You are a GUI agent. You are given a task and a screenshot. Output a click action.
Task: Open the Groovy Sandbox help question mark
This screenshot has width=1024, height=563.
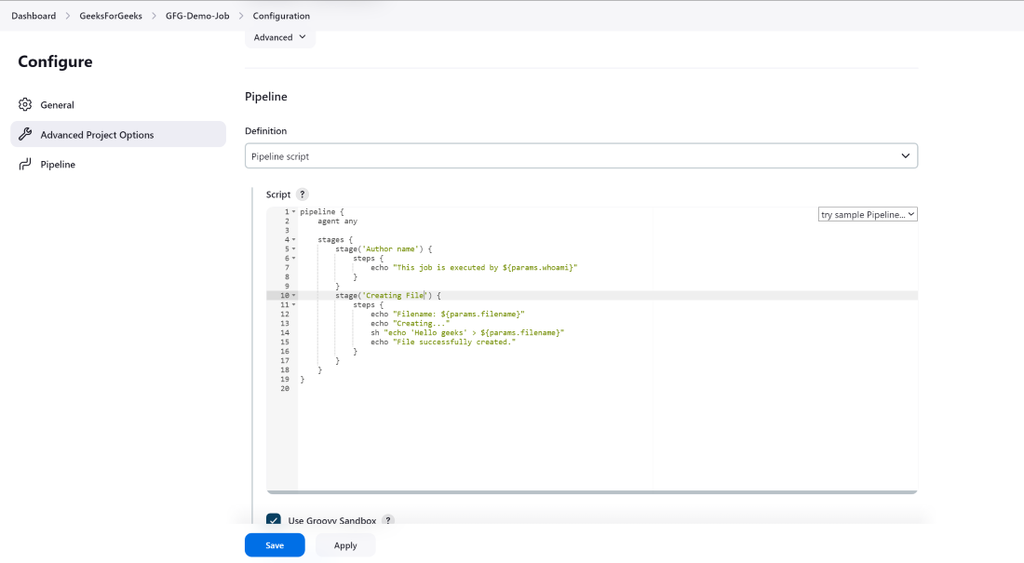[x=388, y=521]
